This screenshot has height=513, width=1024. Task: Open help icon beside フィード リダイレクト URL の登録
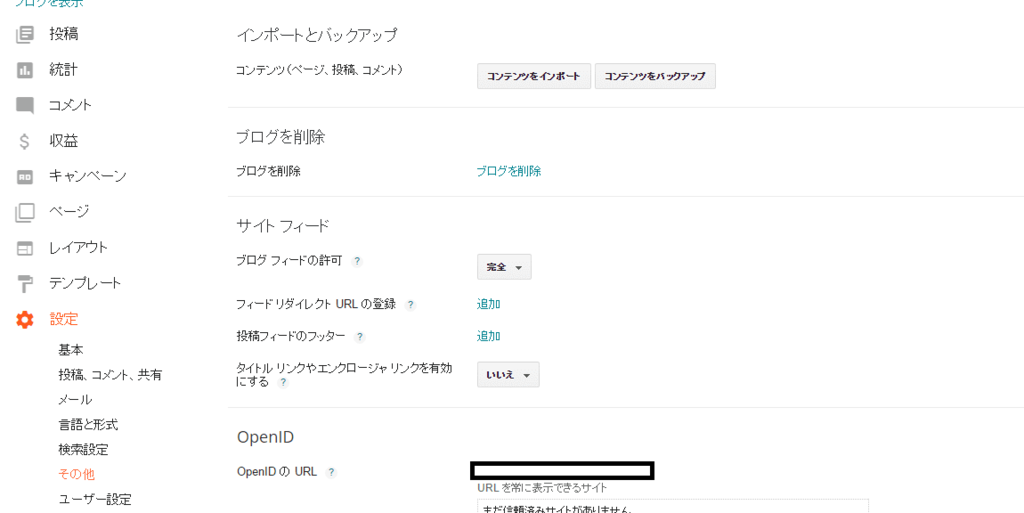(410, 305)
